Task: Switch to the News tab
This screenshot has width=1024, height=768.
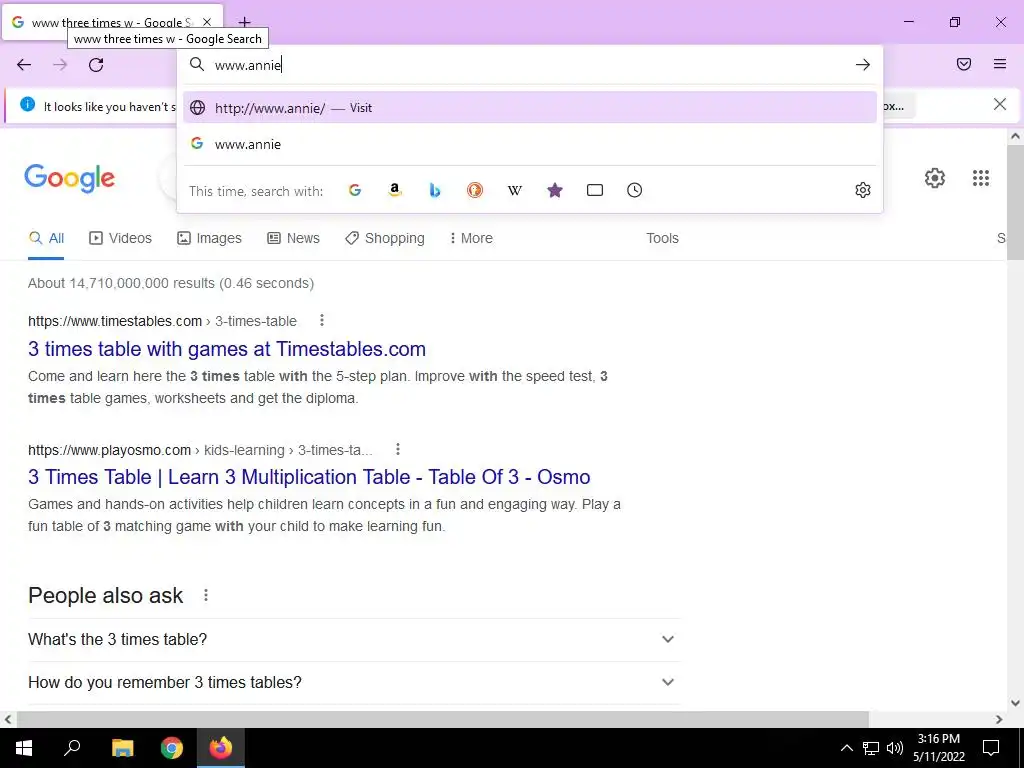Action: [293, 238]
